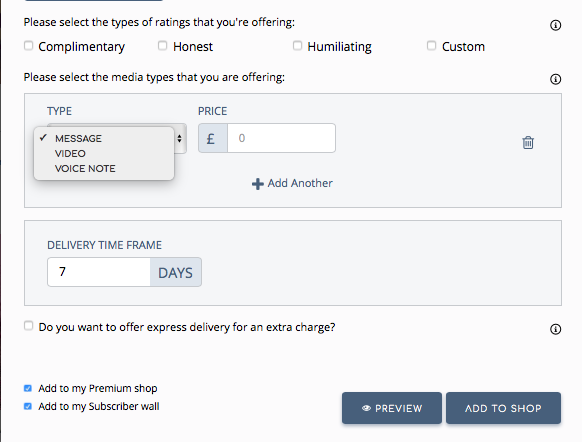Check the Honest rating checkbox
The image size is (582, 442).
[x=162, y=46]
